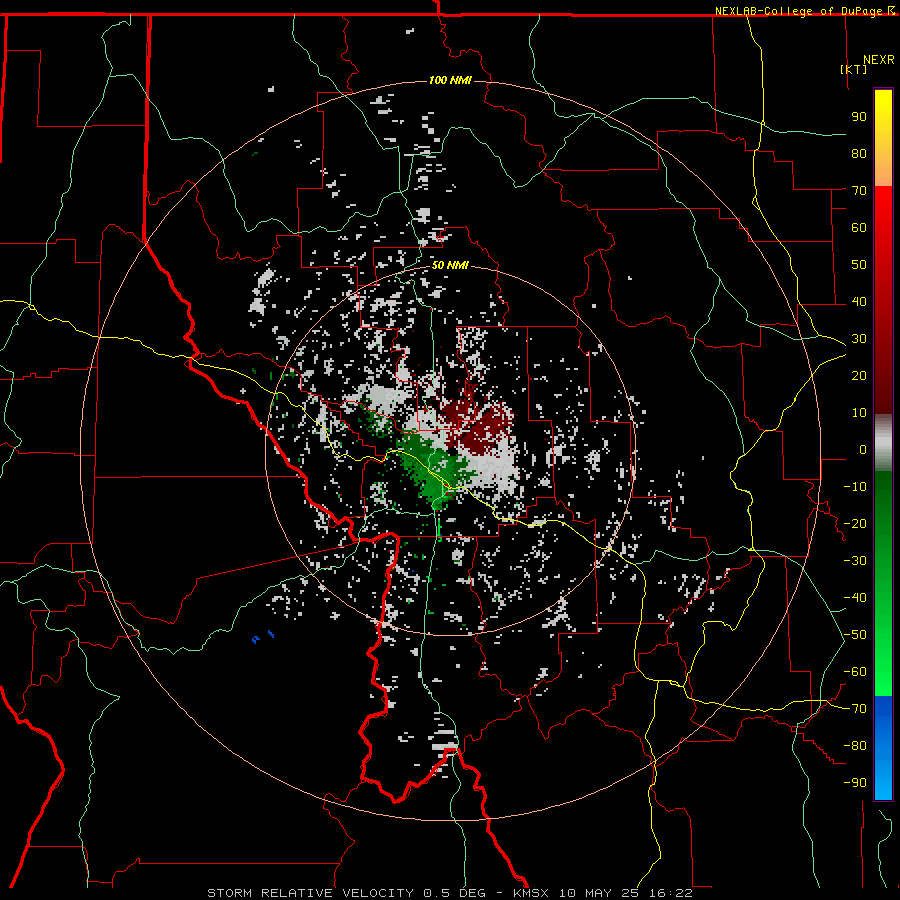
Task: Click the 0 value on velocity scale
Action: 863,449
